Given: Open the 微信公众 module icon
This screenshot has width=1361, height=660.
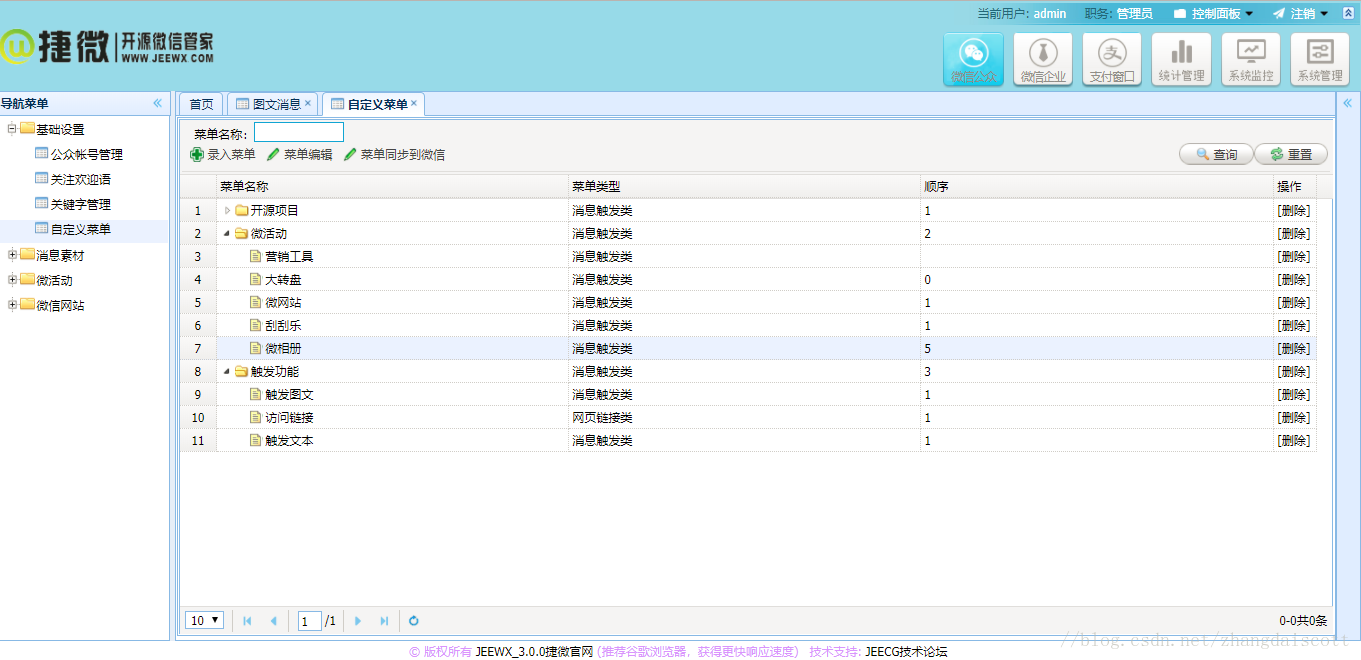Looking at the screenshot, I should click(973, 60).
